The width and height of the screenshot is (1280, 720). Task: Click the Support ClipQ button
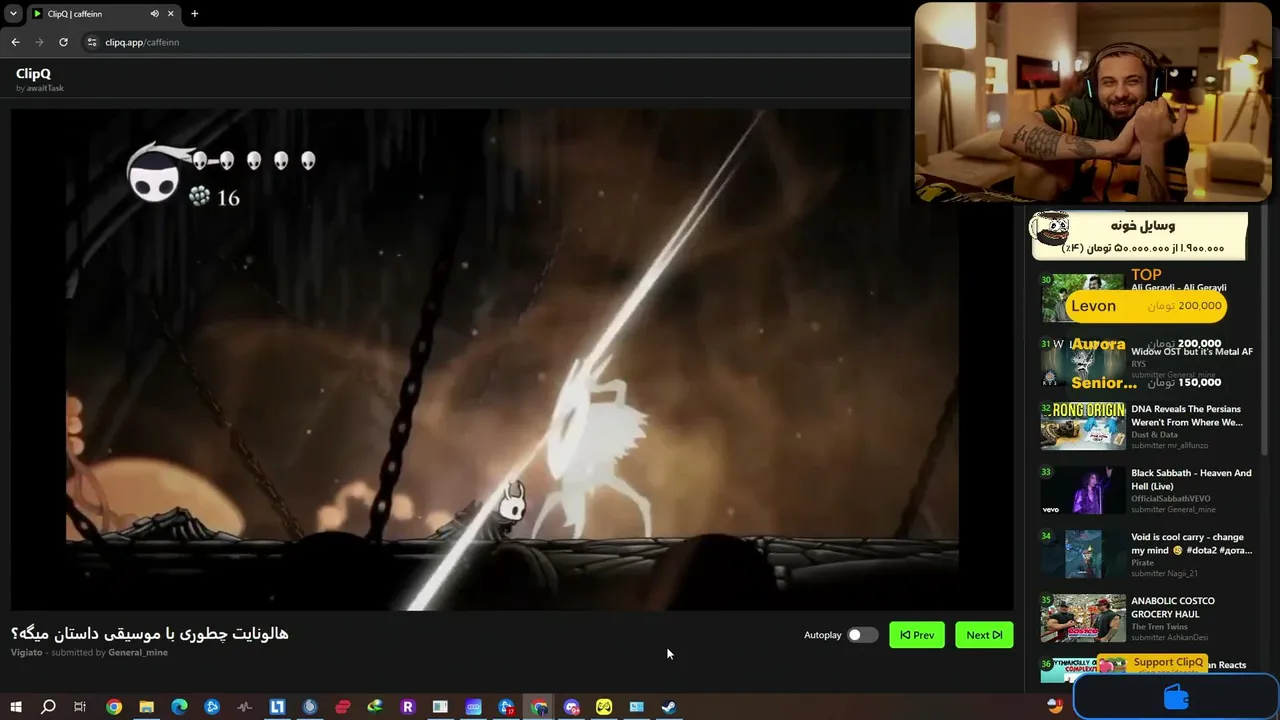pos(1152,662)
